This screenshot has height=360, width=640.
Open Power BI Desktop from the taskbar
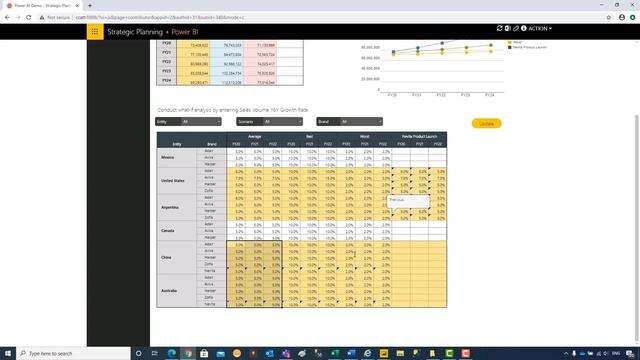(x=384, y=353)
